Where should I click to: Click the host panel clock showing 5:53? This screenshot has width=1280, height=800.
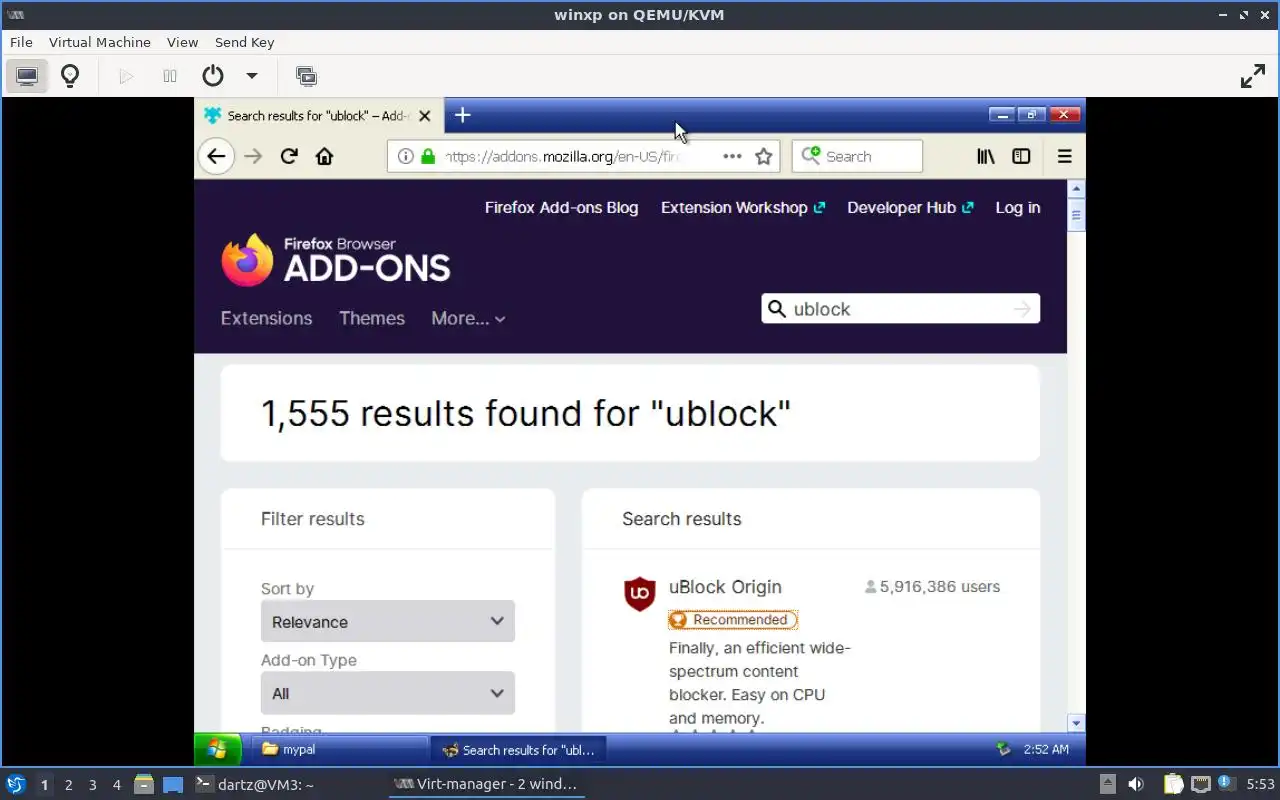point(1260,784)
